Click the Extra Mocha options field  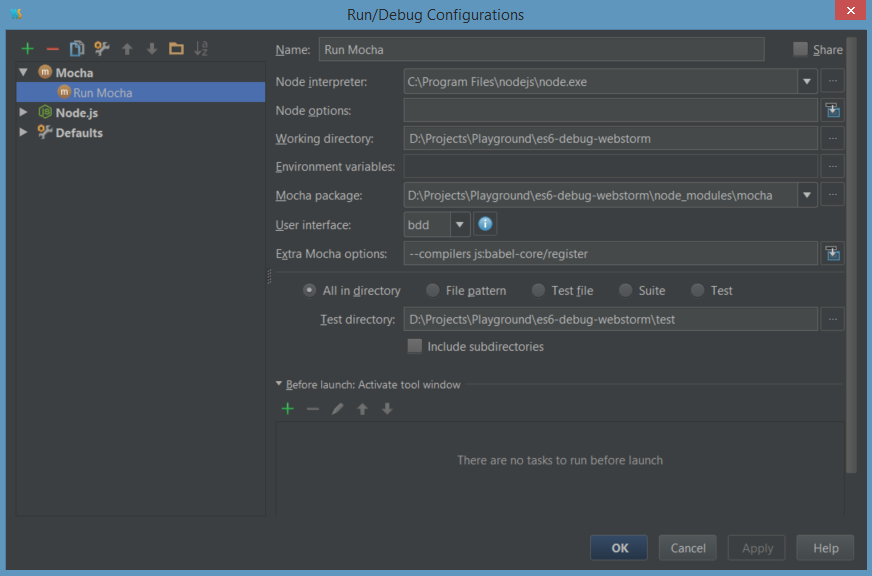click(x=610, y=254)
